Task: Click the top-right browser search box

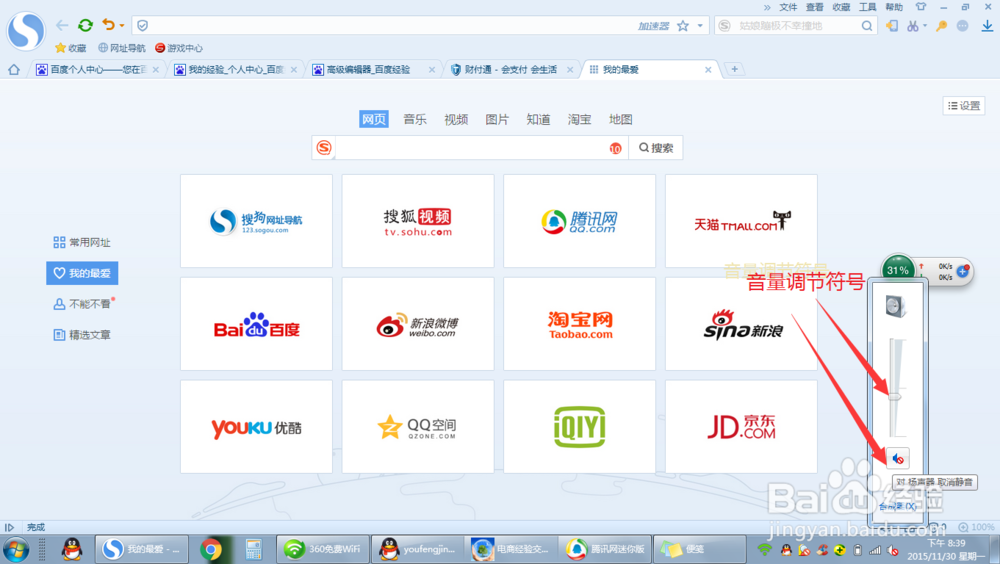Action: [797, 26]
